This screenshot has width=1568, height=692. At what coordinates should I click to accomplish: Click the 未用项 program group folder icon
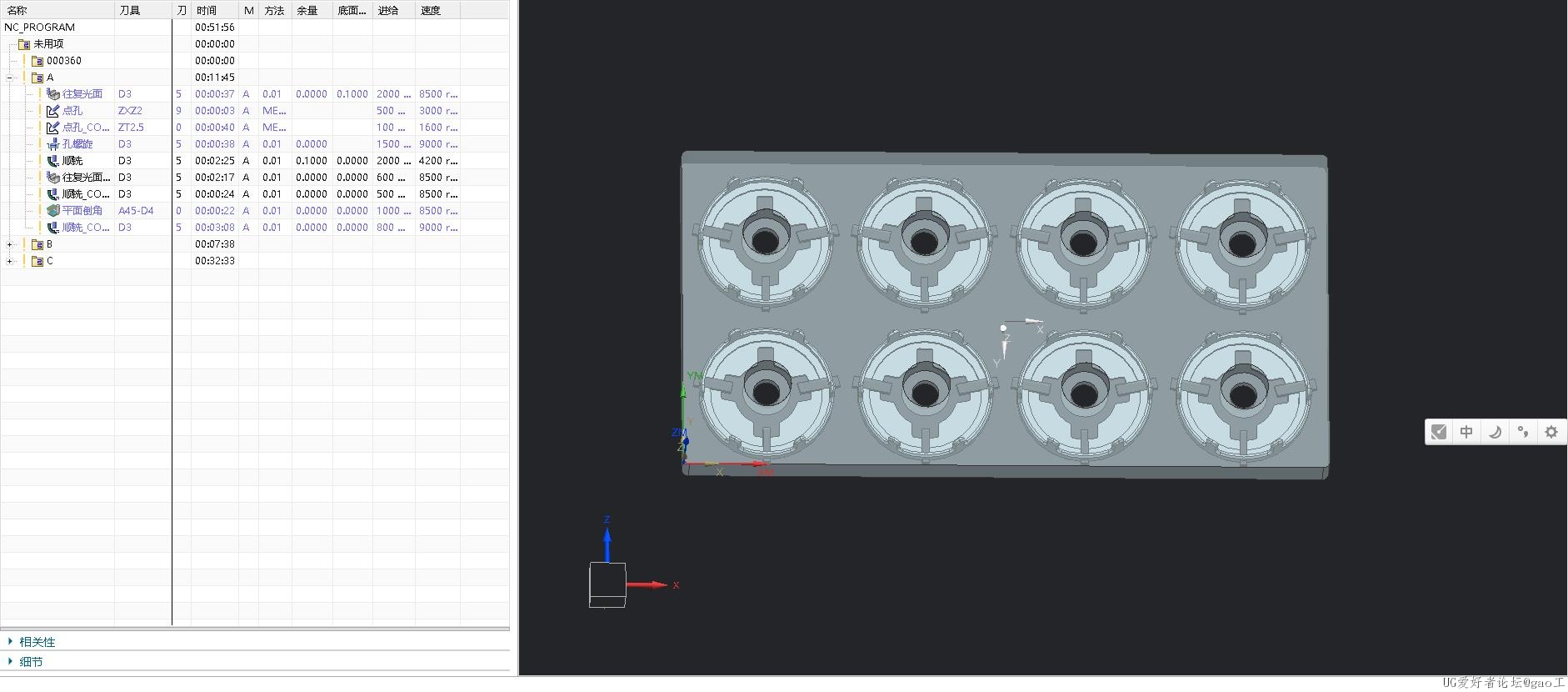click(x=24, y=44)
